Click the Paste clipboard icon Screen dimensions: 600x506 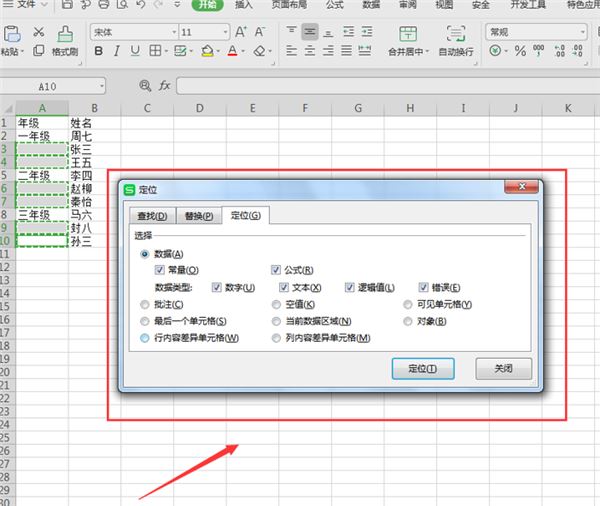[x=11, y=34]
